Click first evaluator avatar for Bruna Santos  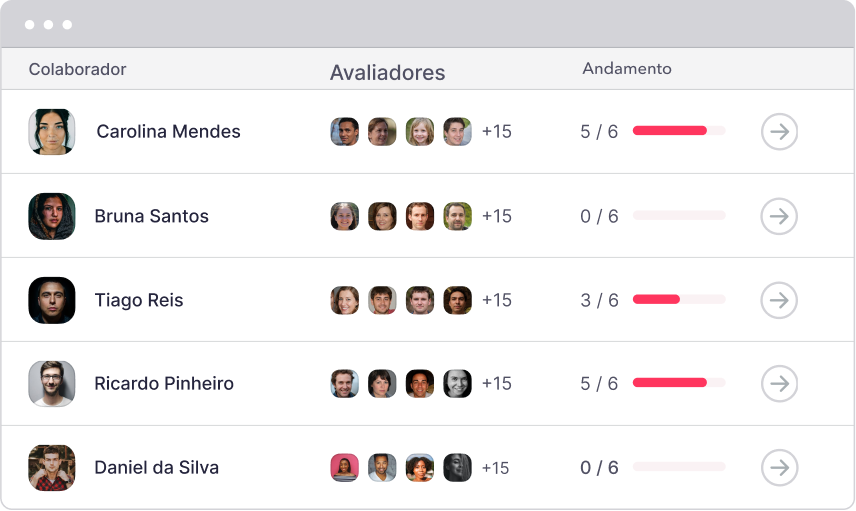click(345, 216)
